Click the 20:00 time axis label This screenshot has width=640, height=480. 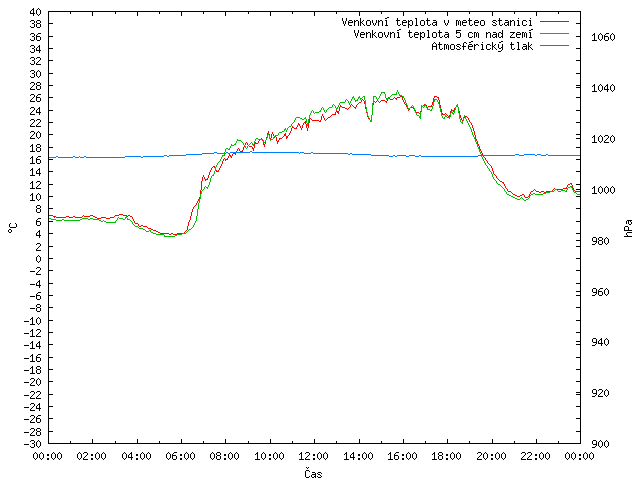(491, 456)
